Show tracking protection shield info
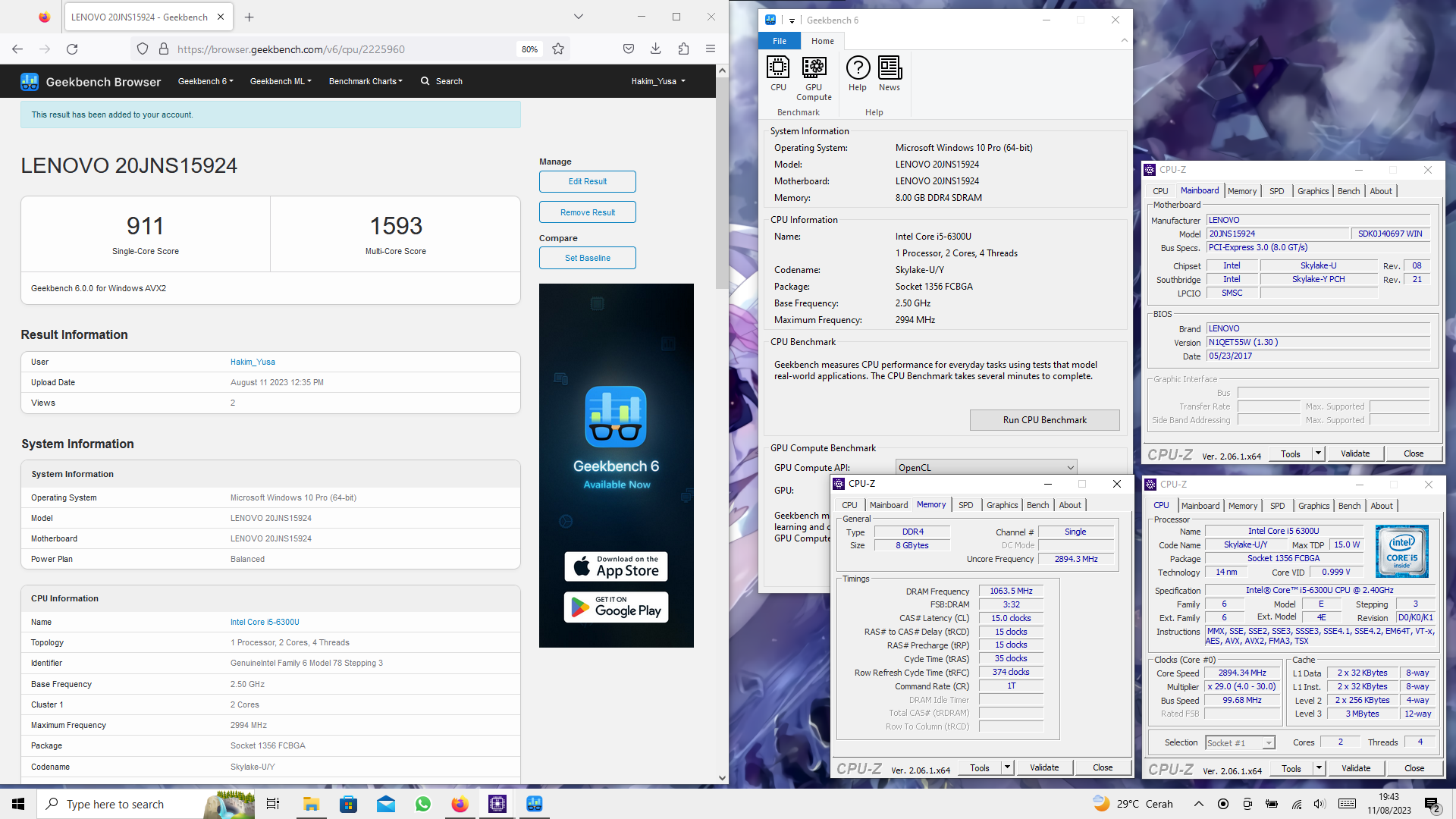This screenshot has width=1456, height=819. pos(143,49)
